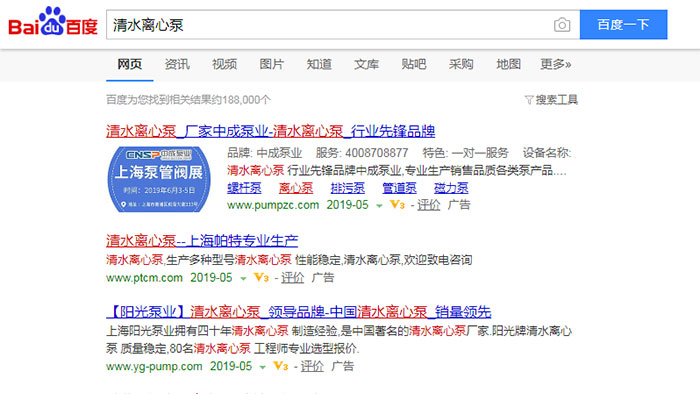700x394 pixels.
Task: Click 评价 on ptcm.com result
Action: (292, 278)
